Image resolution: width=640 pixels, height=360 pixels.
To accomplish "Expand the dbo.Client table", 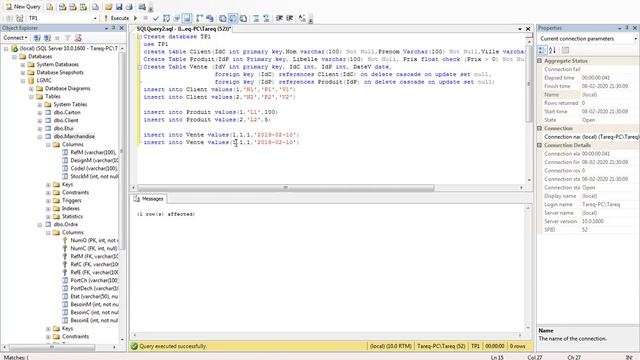I will pyautogui.click(x=40, y=120).
